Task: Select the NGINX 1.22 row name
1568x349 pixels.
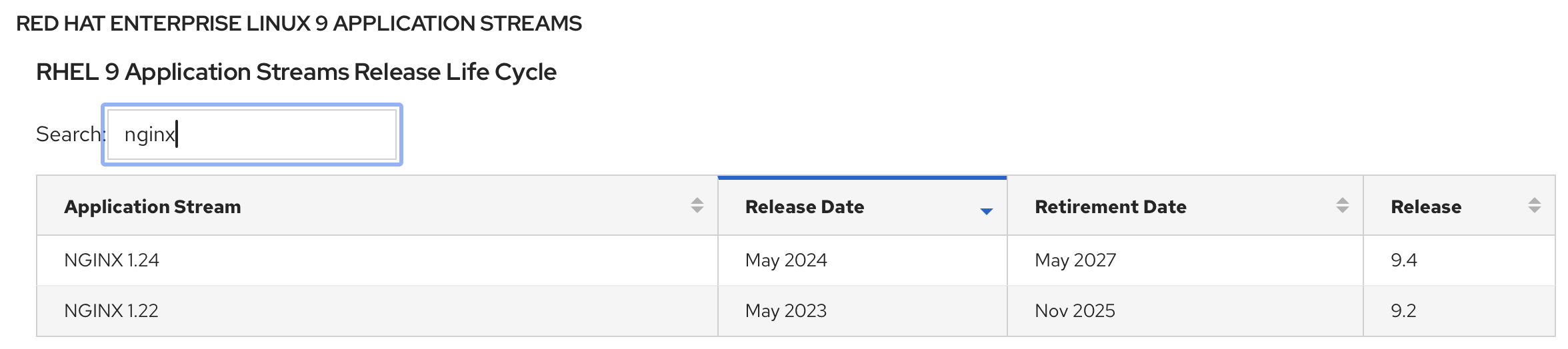Action: click(111, 311)
